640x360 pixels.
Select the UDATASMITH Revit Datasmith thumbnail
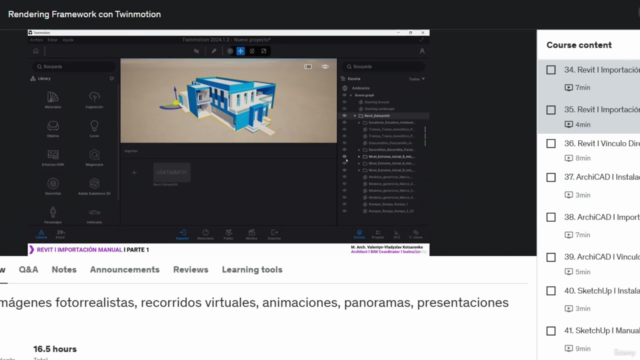coord(171,173)
